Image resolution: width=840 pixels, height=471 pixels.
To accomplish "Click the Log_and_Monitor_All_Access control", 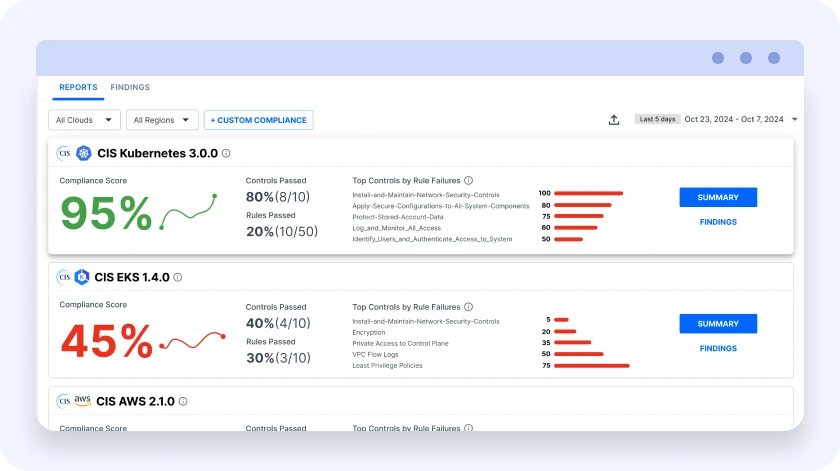I will 396,228.
